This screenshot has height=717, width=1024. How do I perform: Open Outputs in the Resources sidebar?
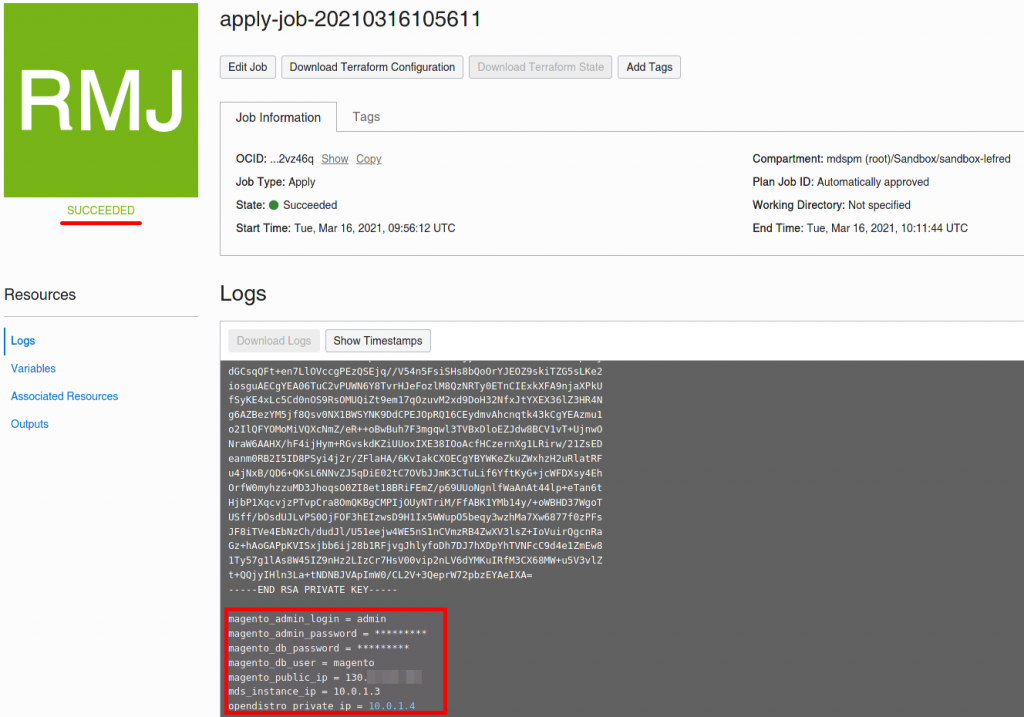30,424
